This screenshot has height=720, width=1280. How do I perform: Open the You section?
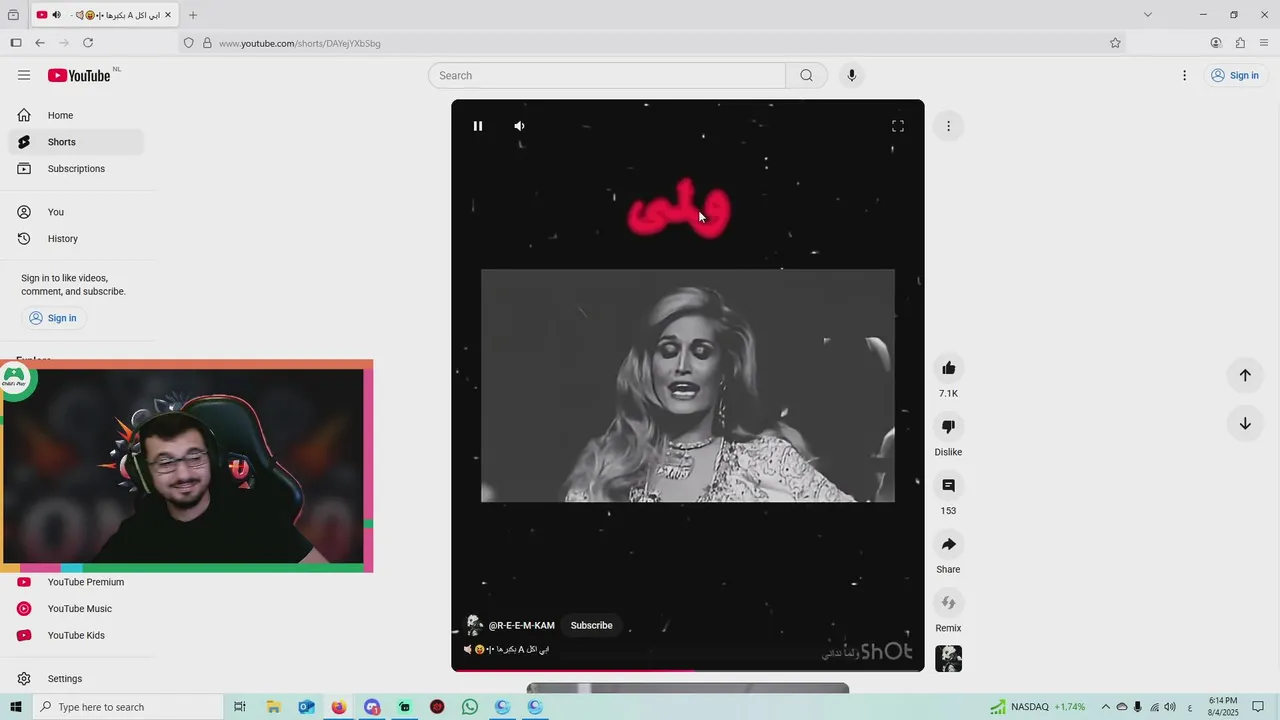pyautogui.click(x=76, y=212)
